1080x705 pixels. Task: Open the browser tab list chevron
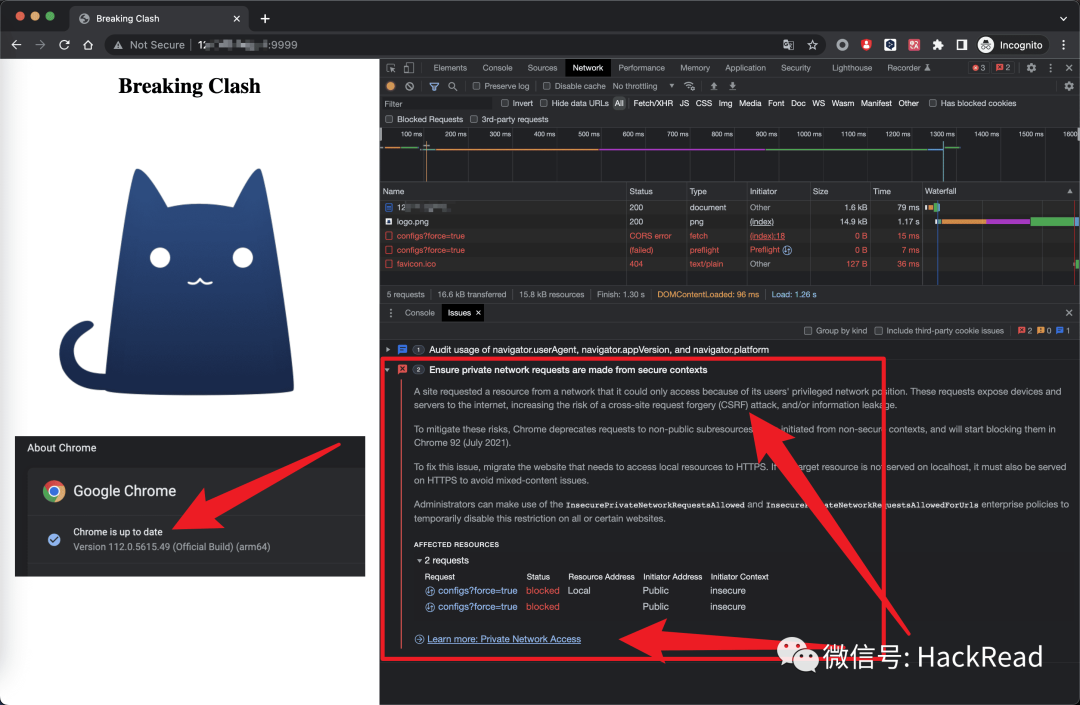[x=1063, y=19]
